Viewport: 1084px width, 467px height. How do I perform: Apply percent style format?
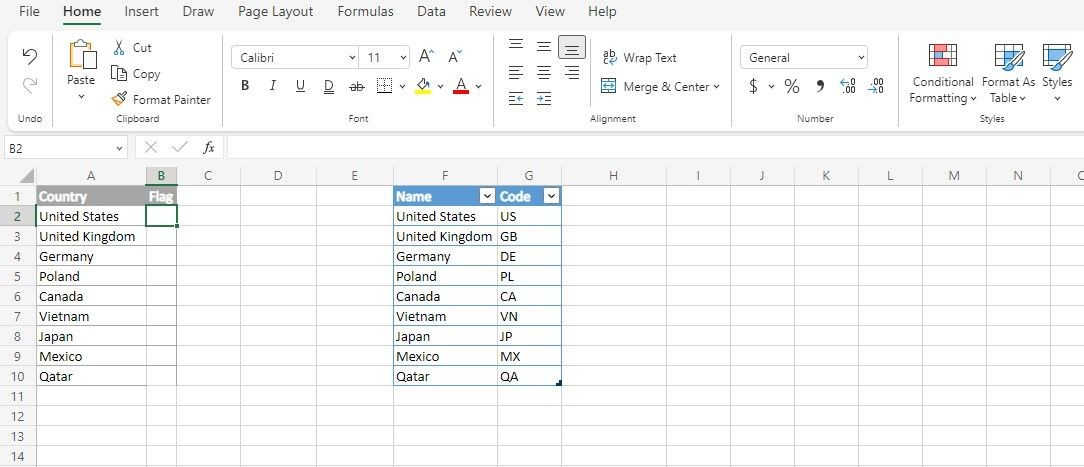click(792, 86)
